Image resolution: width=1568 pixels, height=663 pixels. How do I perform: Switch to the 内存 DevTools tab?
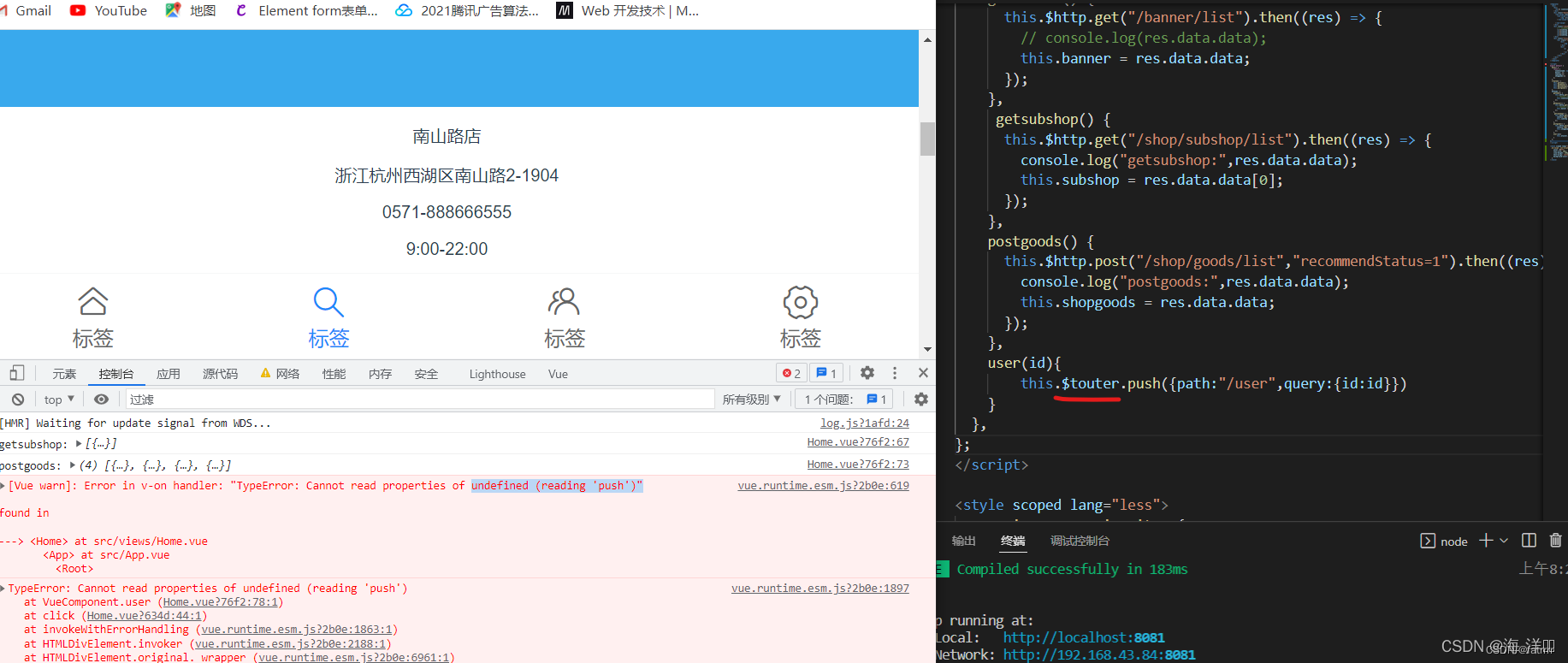click(380, 374)
